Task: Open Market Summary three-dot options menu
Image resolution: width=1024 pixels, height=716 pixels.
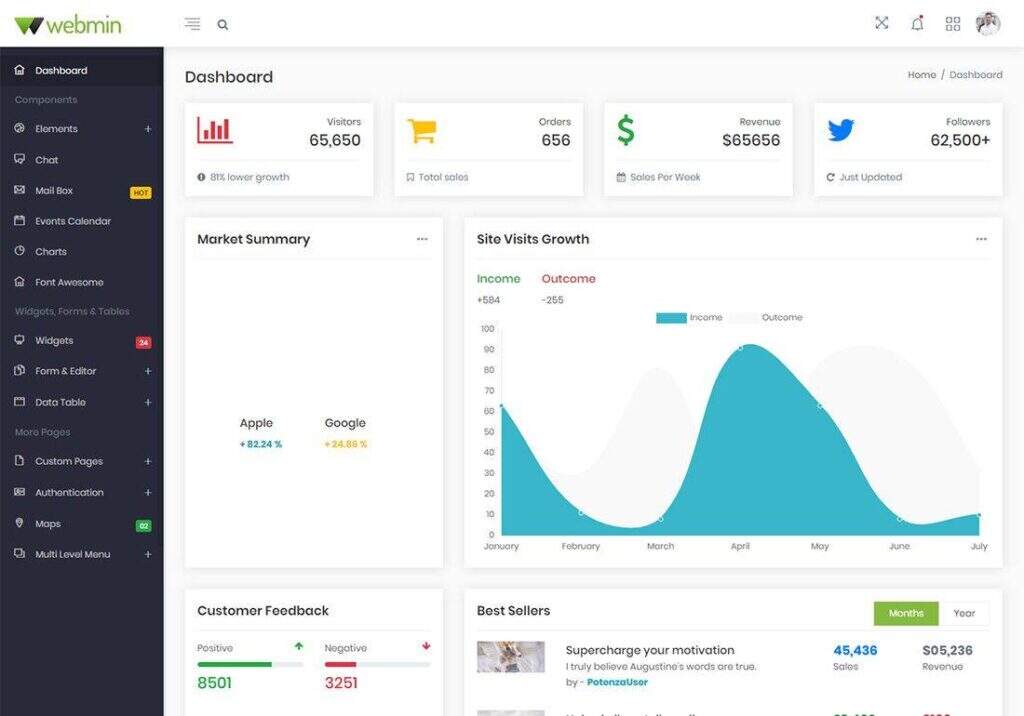Action: point(422,239)
